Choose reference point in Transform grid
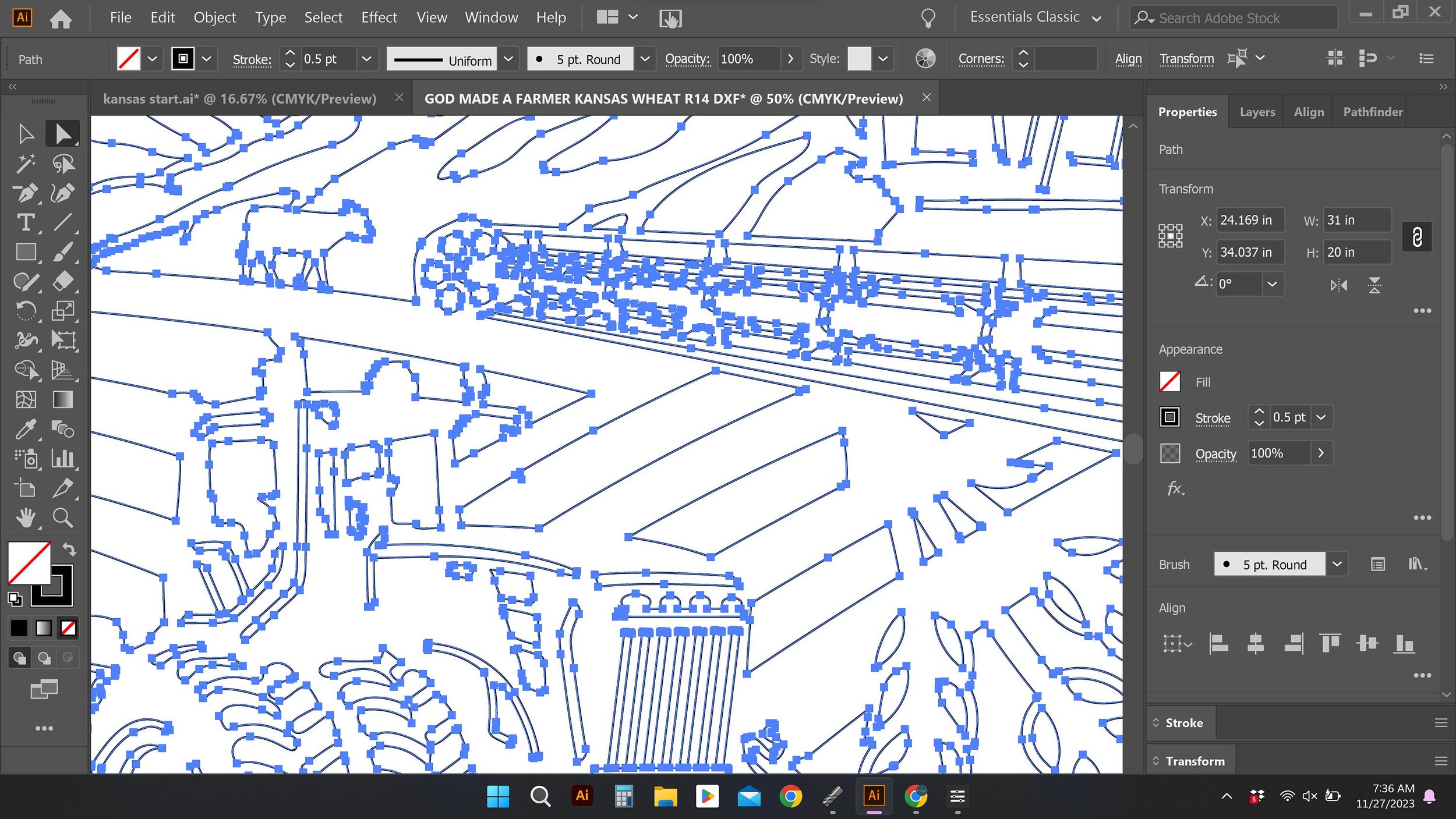 [x=1170, y=236]
